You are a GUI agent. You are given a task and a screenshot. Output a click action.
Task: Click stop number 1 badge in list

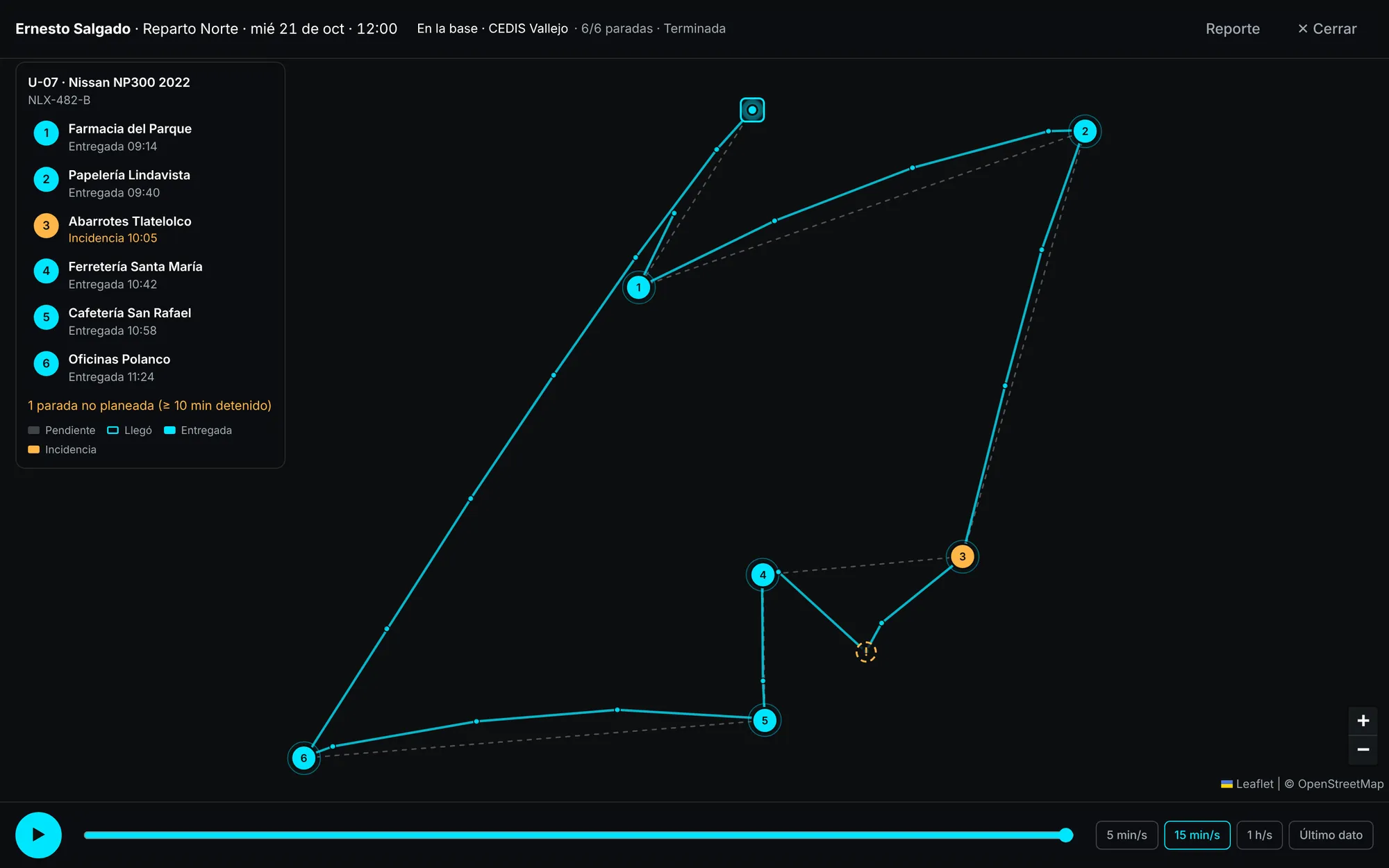pyautogui.click(x=47, y=133)
